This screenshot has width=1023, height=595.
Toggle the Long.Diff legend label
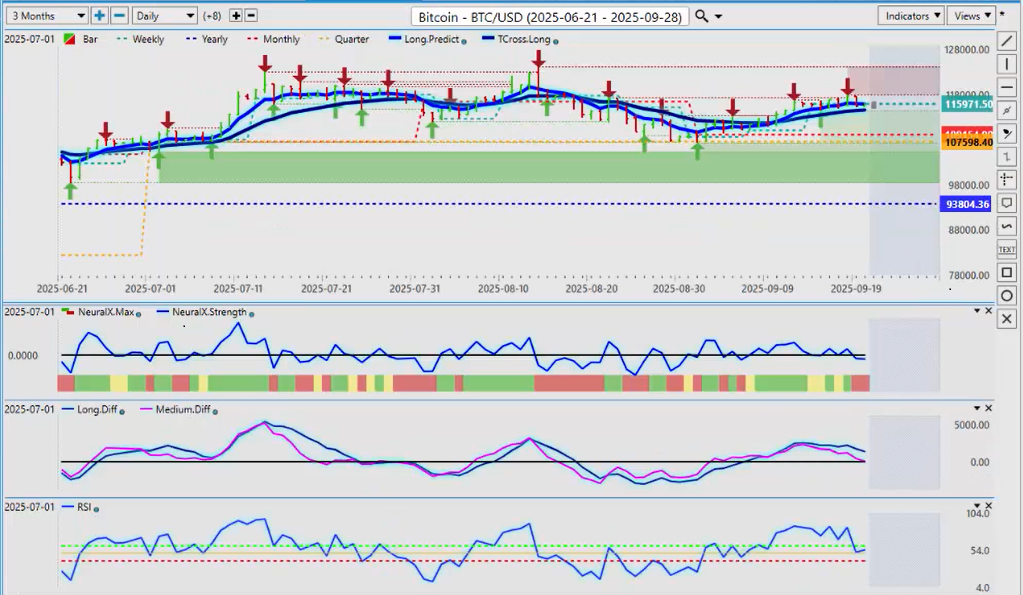[97, 409]
